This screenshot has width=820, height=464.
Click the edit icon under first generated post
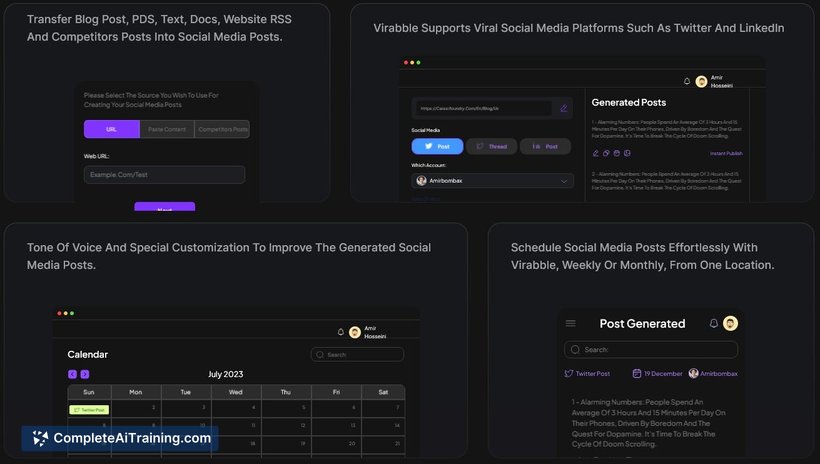pos(595,153)
